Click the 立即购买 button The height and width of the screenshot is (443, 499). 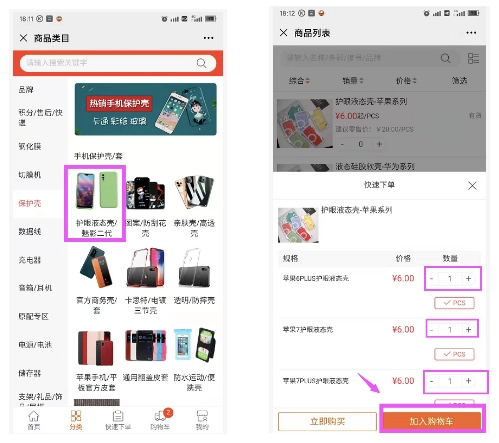coord(327,421)
